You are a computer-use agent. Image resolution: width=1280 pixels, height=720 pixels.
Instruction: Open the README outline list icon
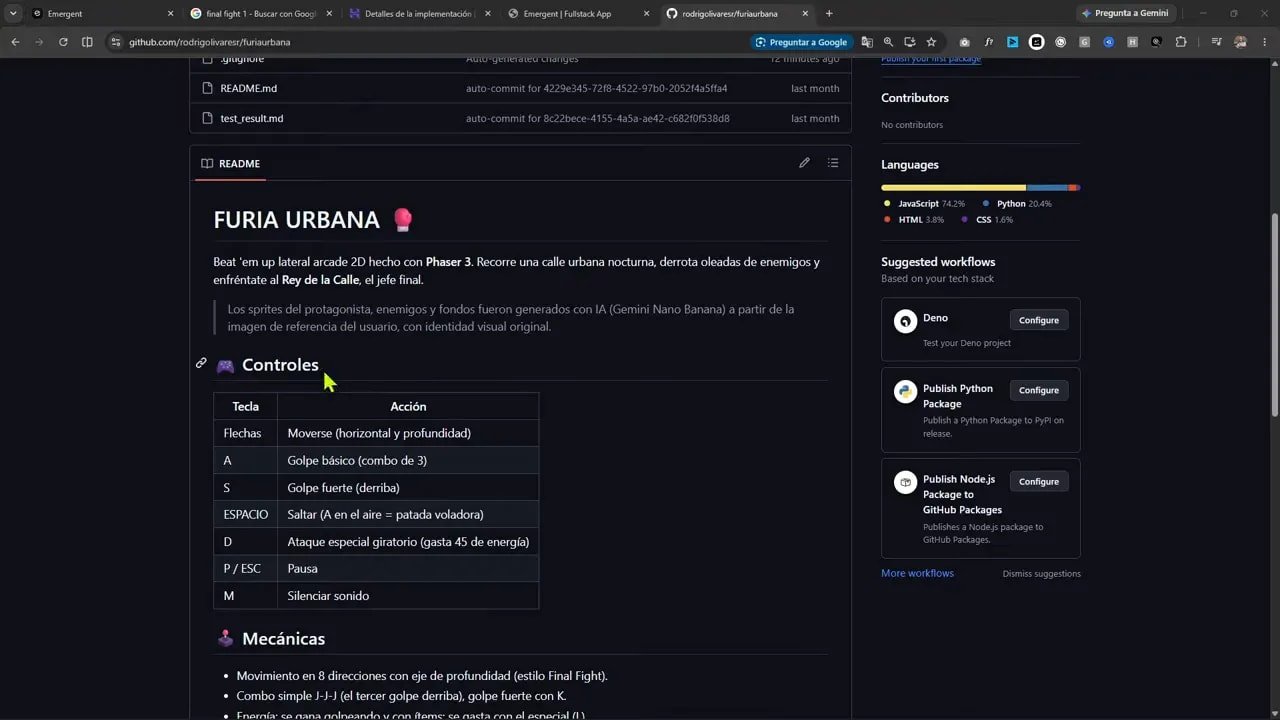click(833, 163)
